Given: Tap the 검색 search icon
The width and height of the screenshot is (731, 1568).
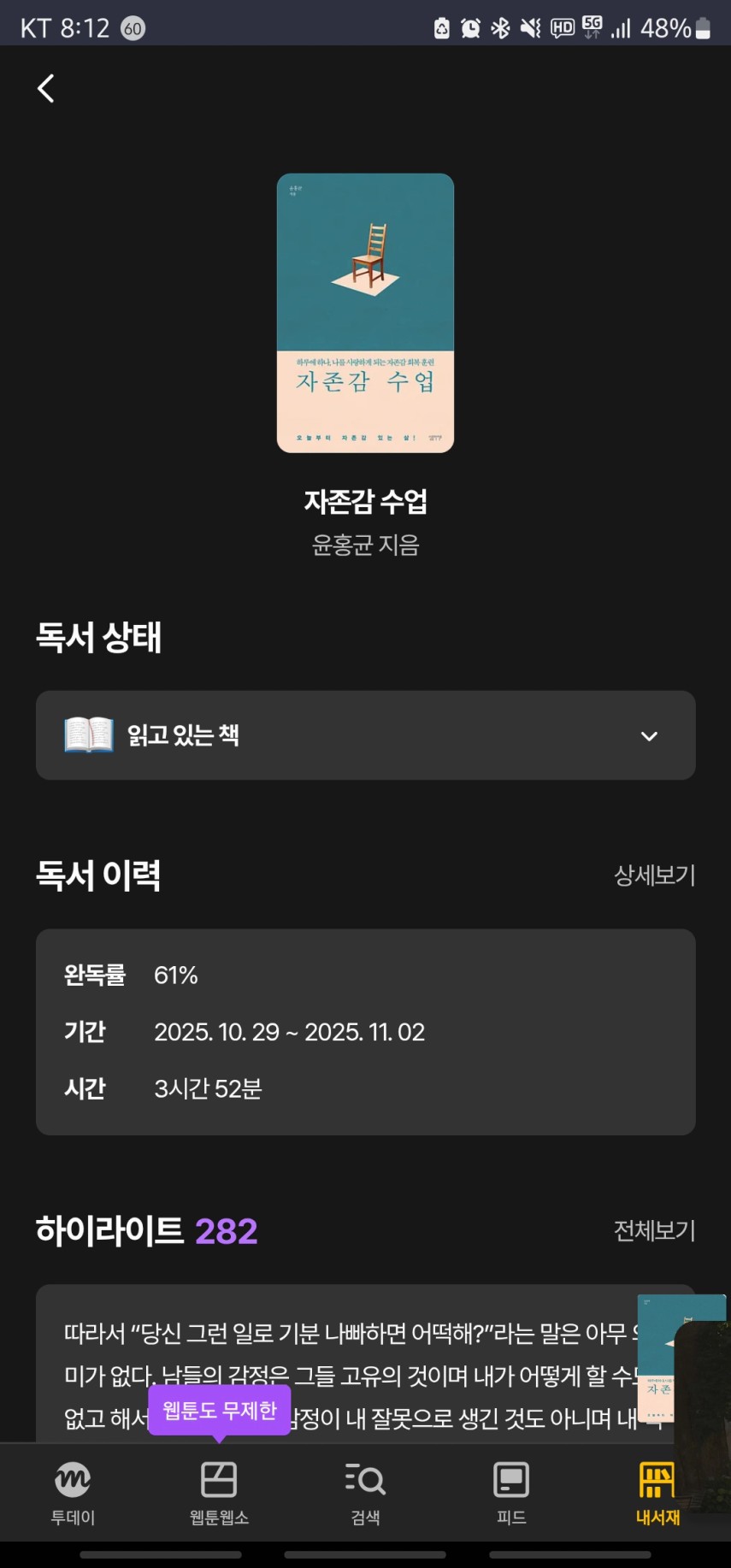Looking at the screenshot, I should point(365,1482).
